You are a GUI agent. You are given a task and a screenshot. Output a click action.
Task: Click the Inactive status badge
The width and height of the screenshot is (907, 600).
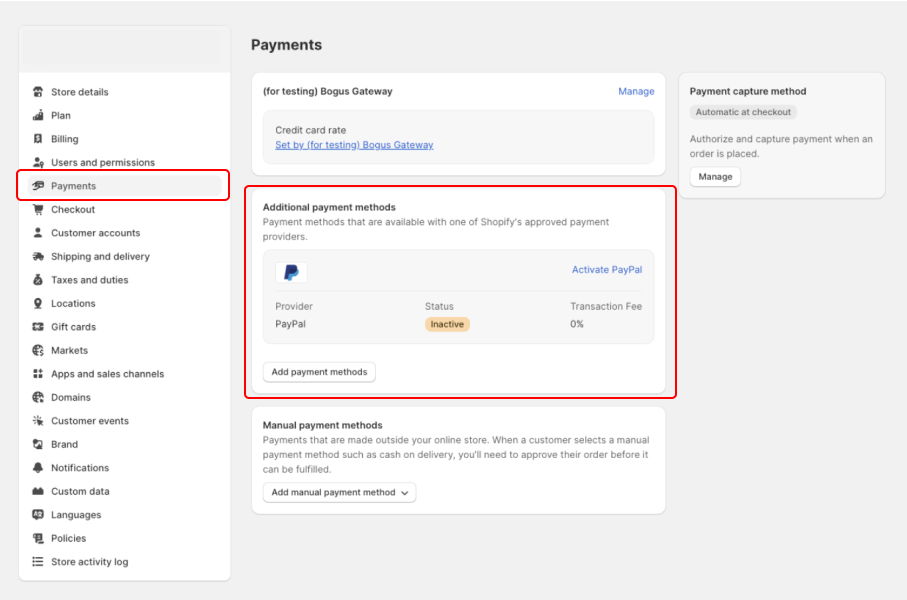[x=447, y=324]
